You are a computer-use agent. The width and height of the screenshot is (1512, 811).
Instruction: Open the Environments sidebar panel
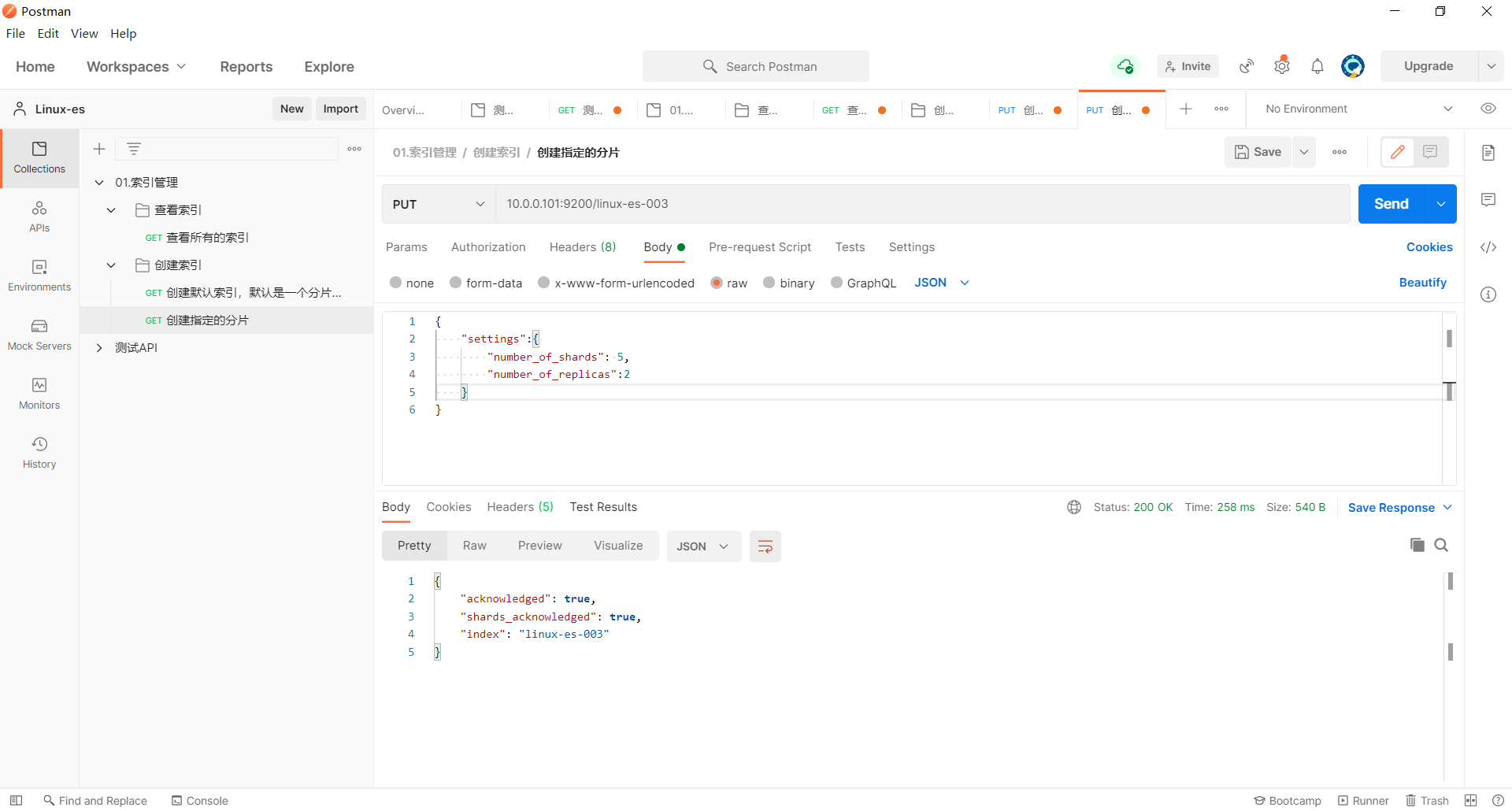click(x=39, y=276)
